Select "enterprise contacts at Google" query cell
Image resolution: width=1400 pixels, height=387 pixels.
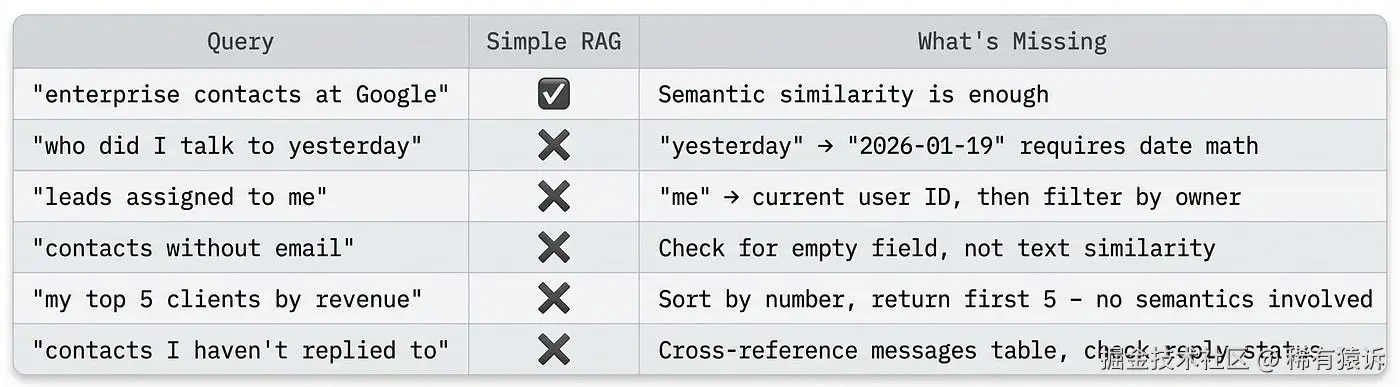coord(240,95)
